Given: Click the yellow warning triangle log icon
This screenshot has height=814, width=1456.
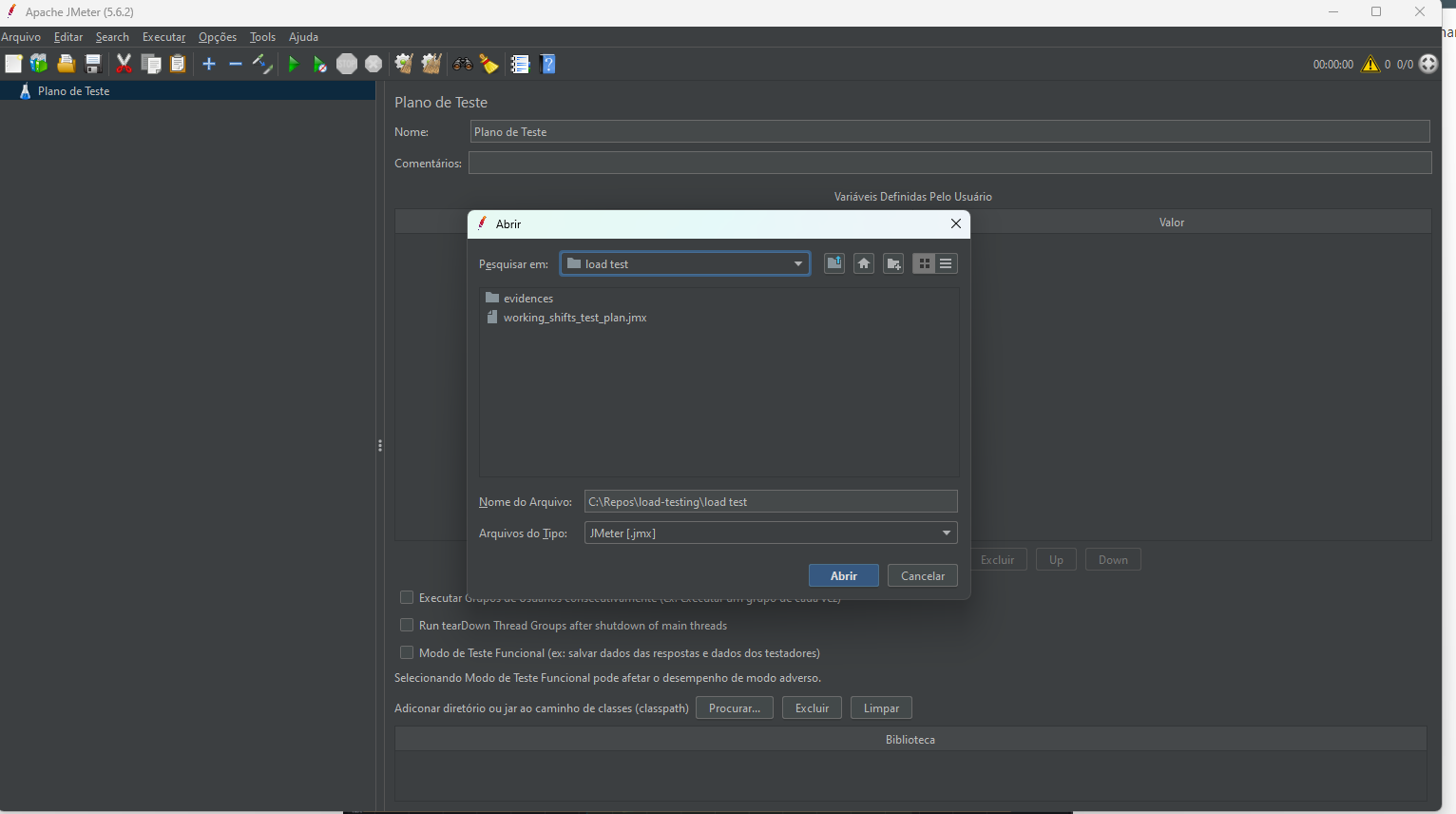Looking at the screenshot, I should click(1370, 64).
